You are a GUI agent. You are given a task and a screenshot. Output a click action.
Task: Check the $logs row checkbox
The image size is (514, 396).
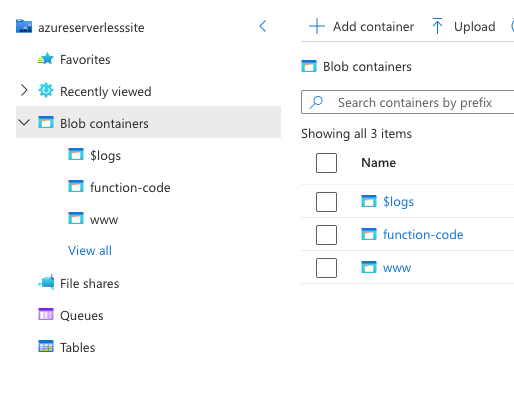[326, 202]
